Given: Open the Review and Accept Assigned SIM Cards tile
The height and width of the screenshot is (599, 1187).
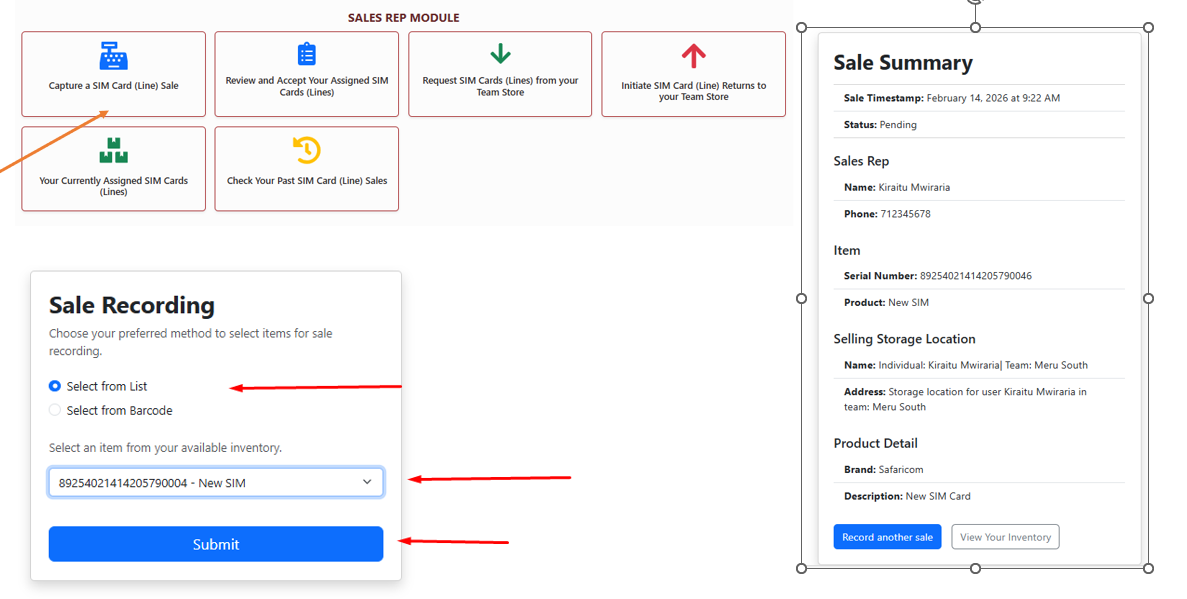Looking at the screenshot, I should pos(306,74).
